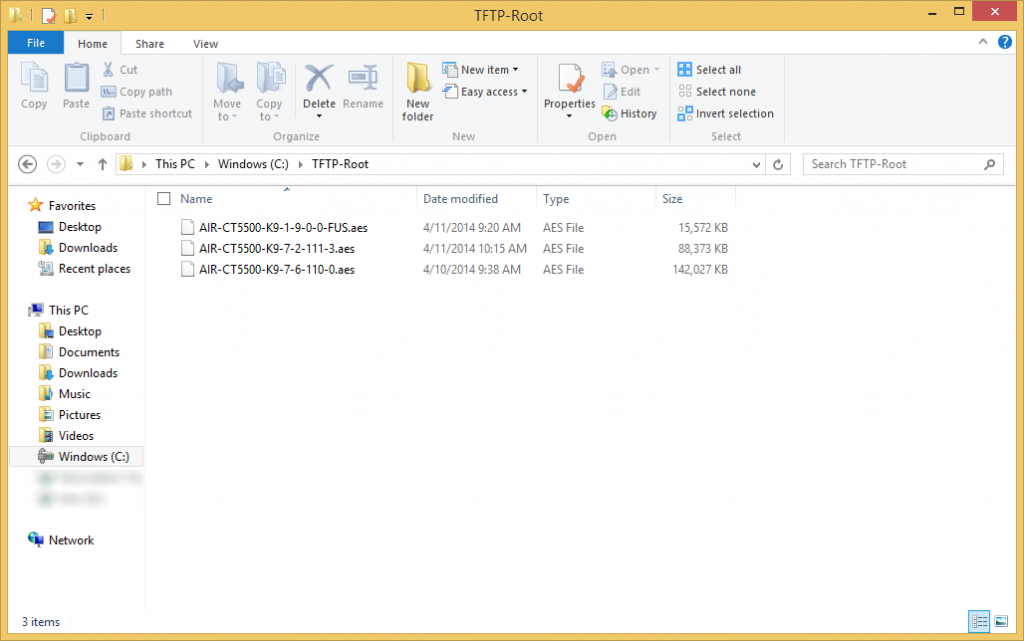Select the Delete icon
The width and height of the screenshot is (1024, 641).
click(318, 85)
